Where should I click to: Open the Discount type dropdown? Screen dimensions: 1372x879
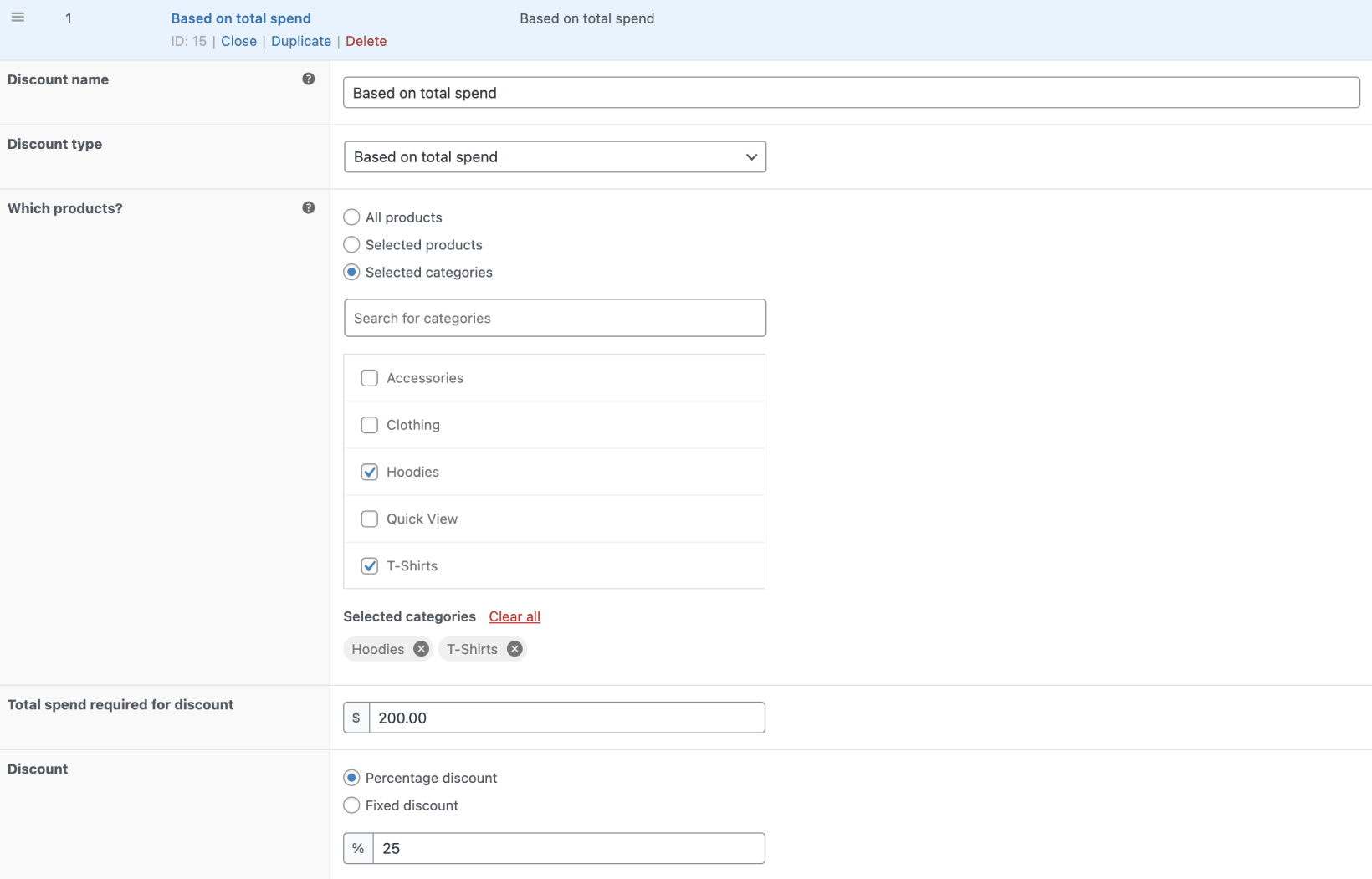[x=555, y=157]
